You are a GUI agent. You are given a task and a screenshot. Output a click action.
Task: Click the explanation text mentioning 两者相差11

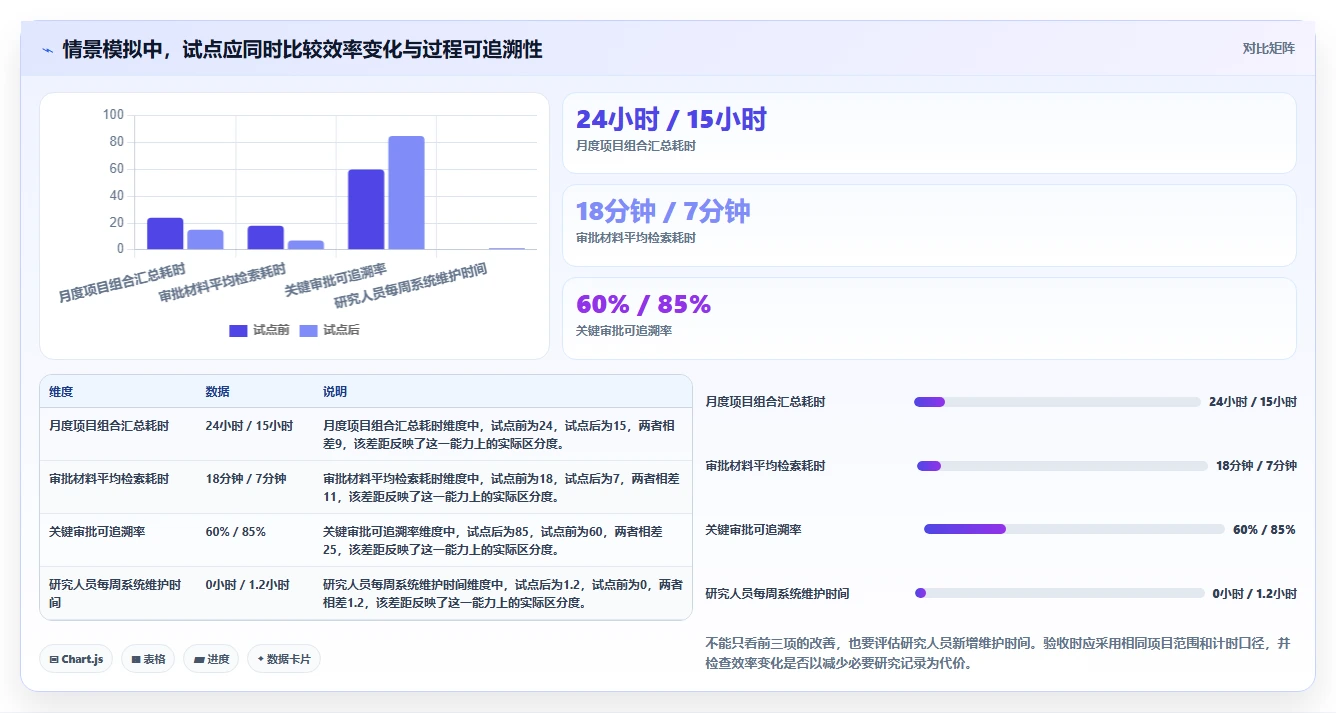point(502,488)
